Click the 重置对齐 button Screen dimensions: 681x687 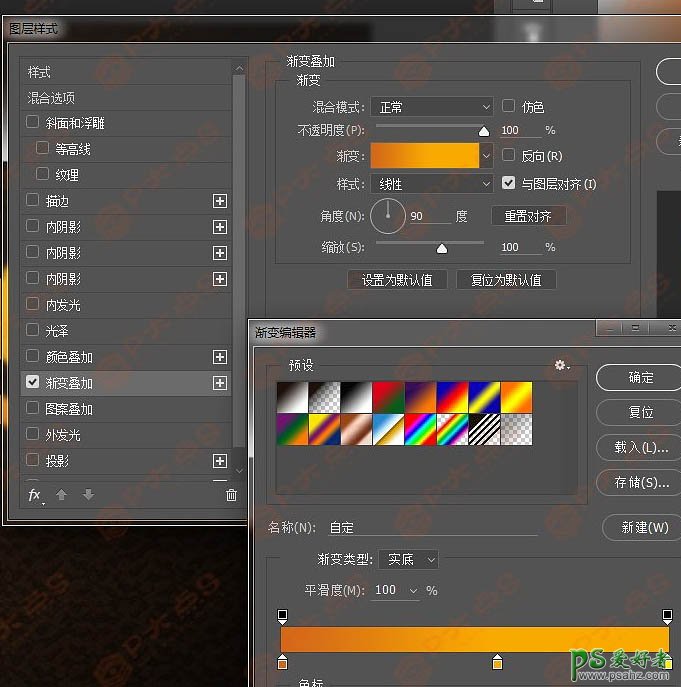[x=528, y=216]
